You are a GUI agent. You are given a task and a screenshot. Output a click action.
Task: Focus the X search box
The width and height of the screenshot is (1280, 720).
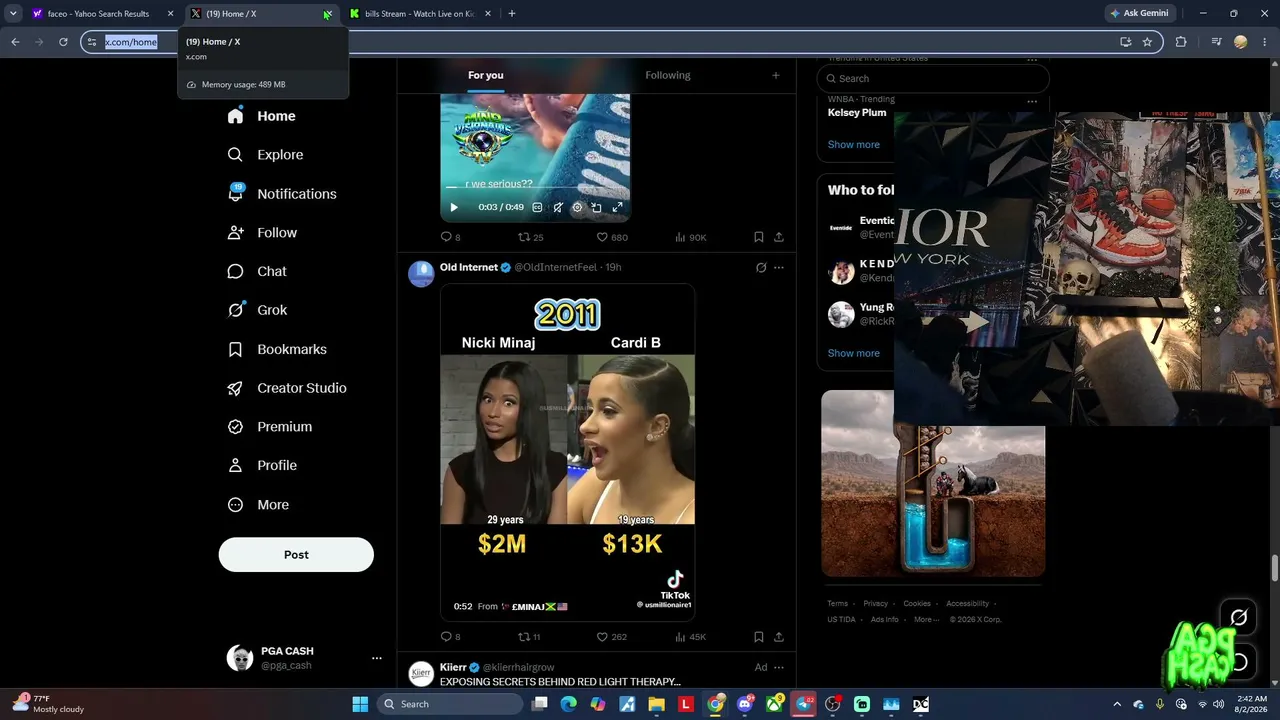(x=933, y=79)
